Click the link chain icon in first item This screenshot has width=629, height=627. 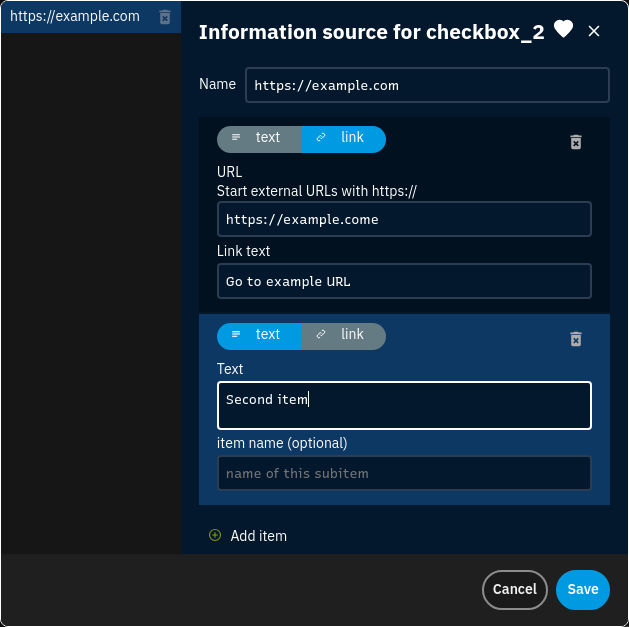click(321, 138)
